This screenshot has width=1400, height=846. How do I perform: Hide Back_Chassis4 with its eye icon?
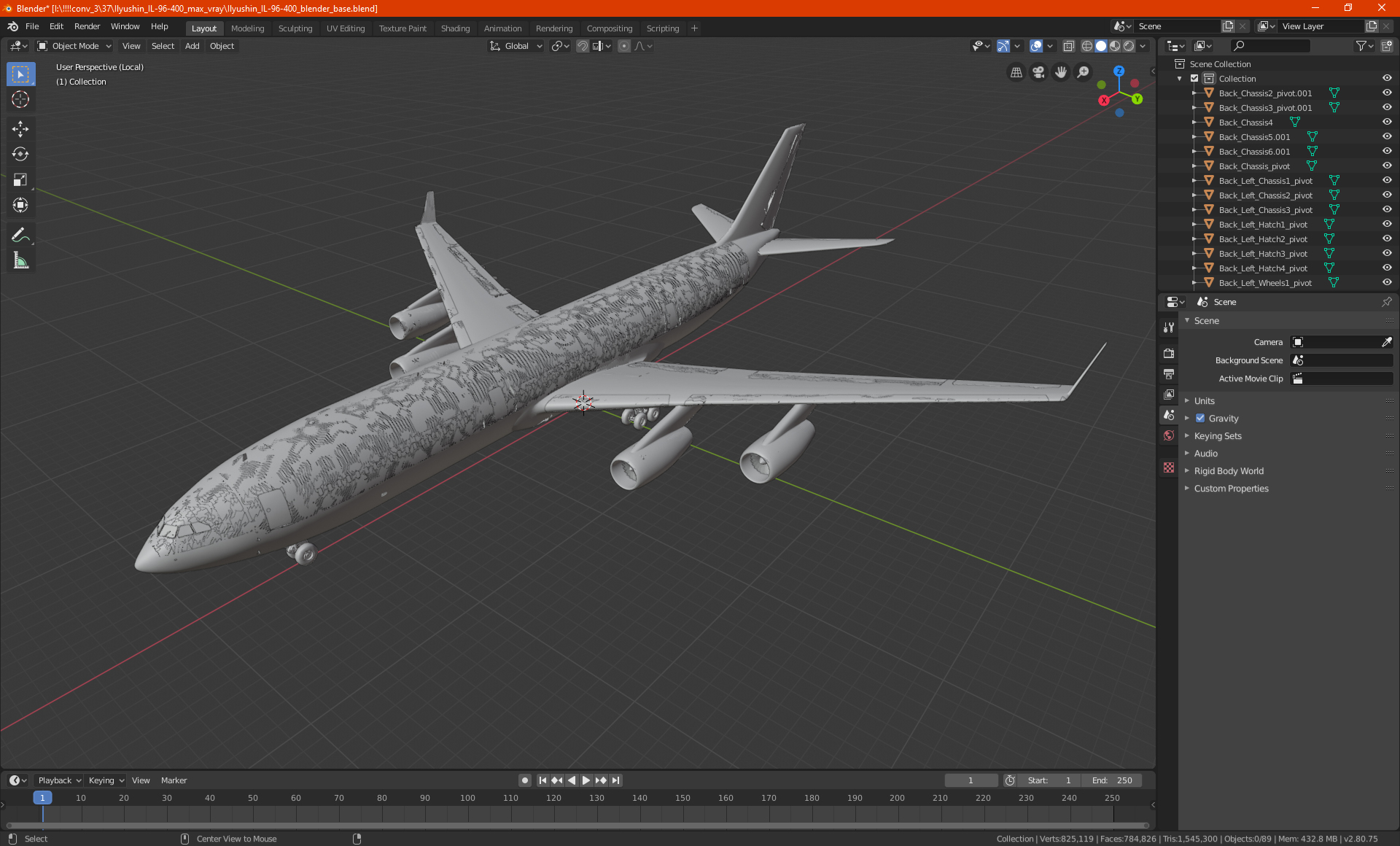point(1387,122)
